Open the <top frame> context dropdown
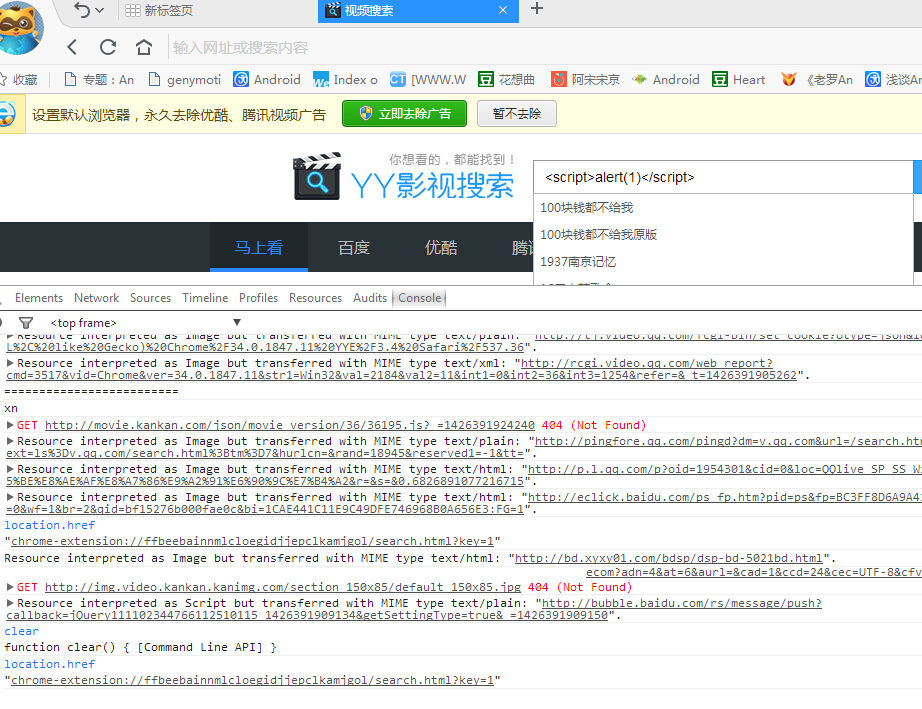This screenshot has height=709, width=922. coord(145,323)
